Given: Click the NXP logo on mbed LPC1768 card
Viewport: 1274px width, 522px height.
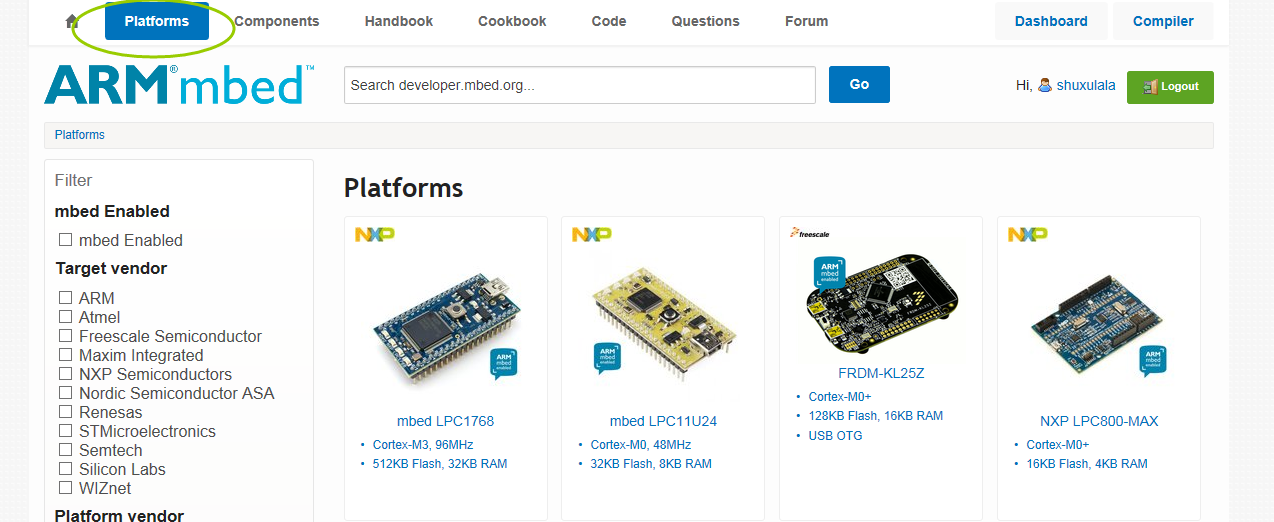Looking at the screenshot, I should [375, 234].
